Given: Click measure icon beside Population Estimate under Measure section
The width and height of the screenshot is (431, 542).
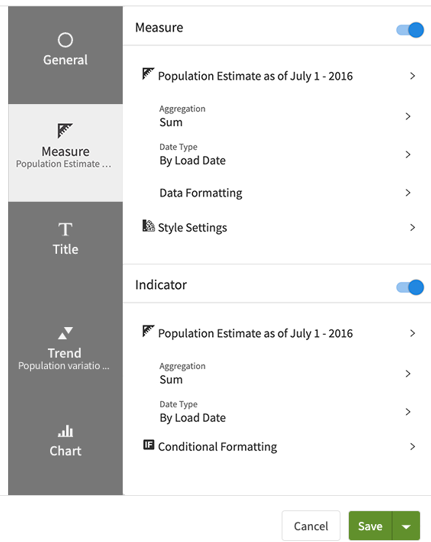Looking at the screenshot, I should coord(148,74).
